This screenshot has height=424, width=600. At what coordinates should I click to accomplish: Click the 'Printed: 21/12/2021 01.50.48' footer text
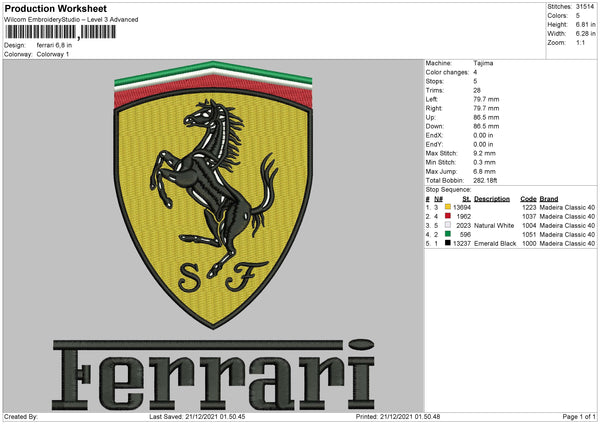point(398,416)
